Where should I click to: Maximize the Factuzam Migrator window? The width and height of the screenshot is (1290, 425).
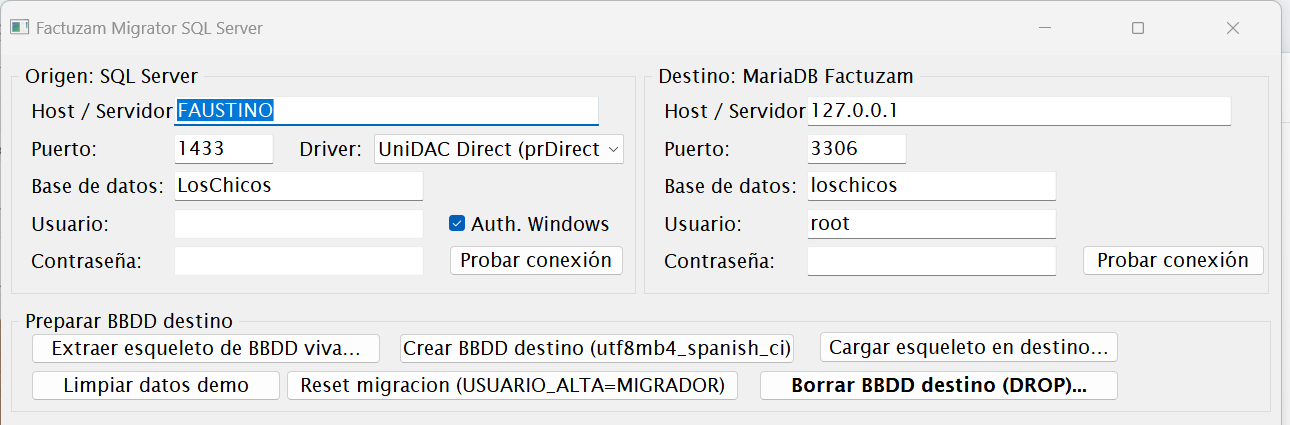coord(1138,28)
